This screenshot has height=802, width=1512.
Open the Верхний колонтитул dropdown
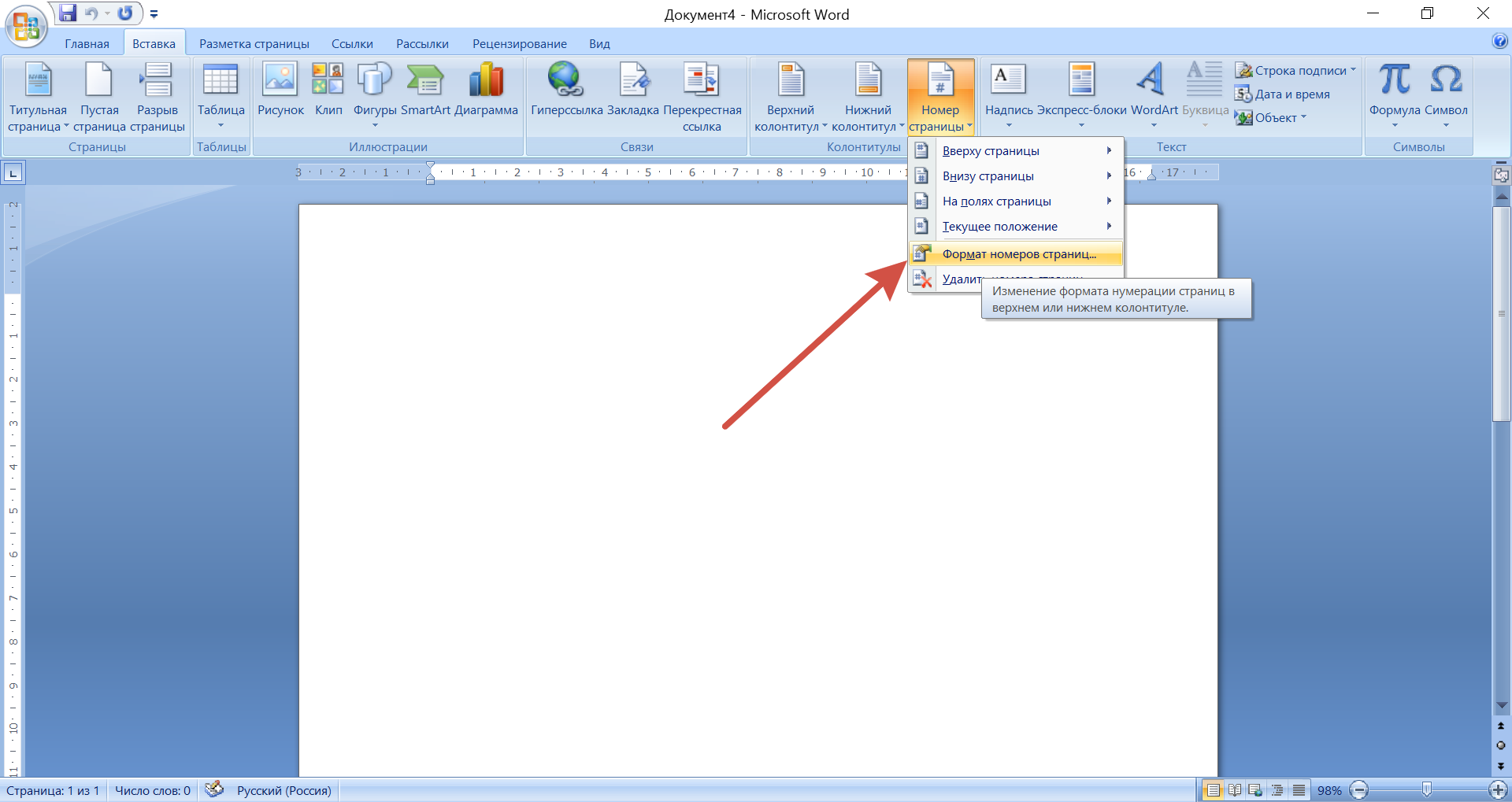(791, 98)
